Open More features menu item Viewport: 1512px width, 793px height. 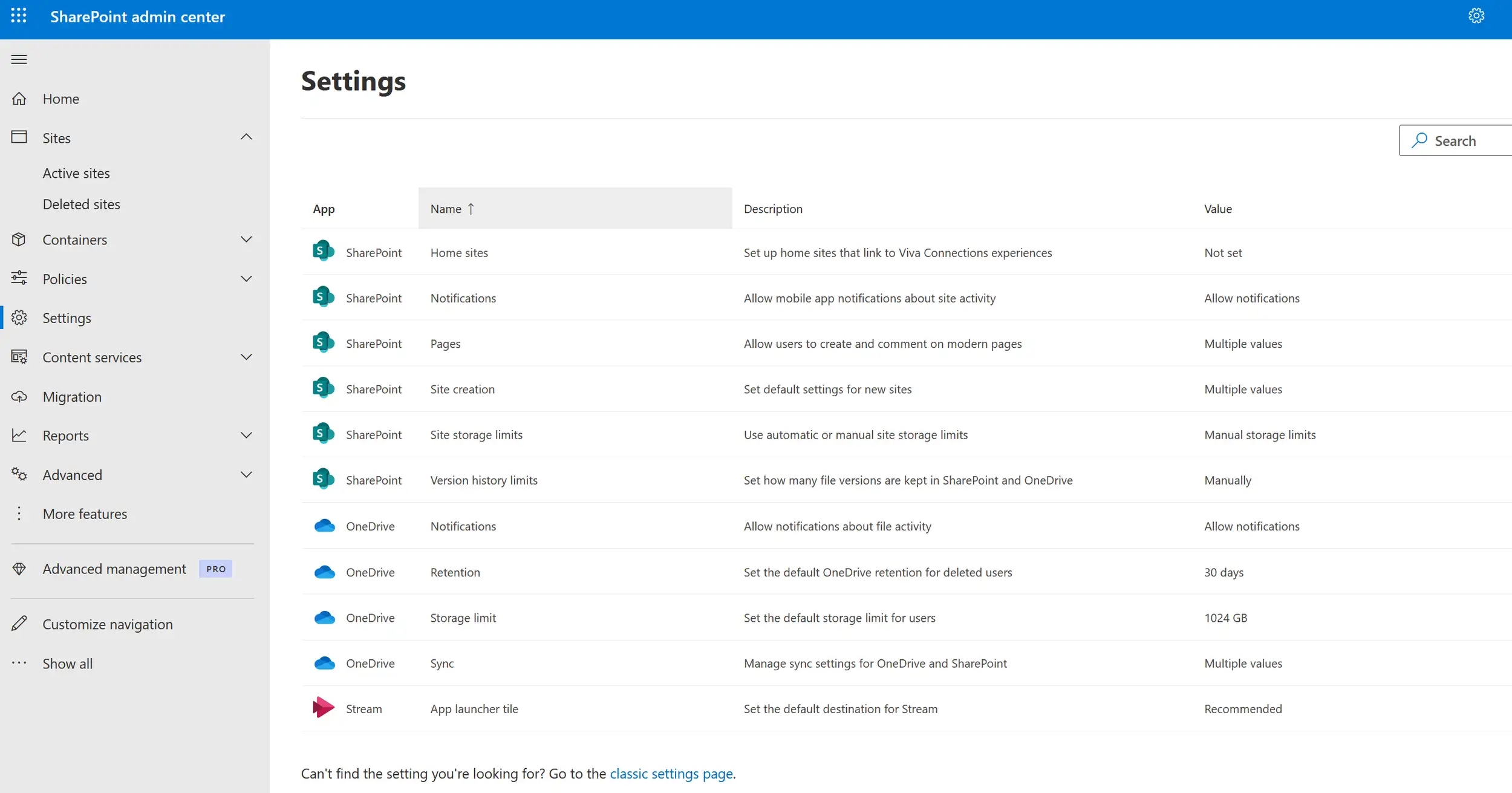85,514
